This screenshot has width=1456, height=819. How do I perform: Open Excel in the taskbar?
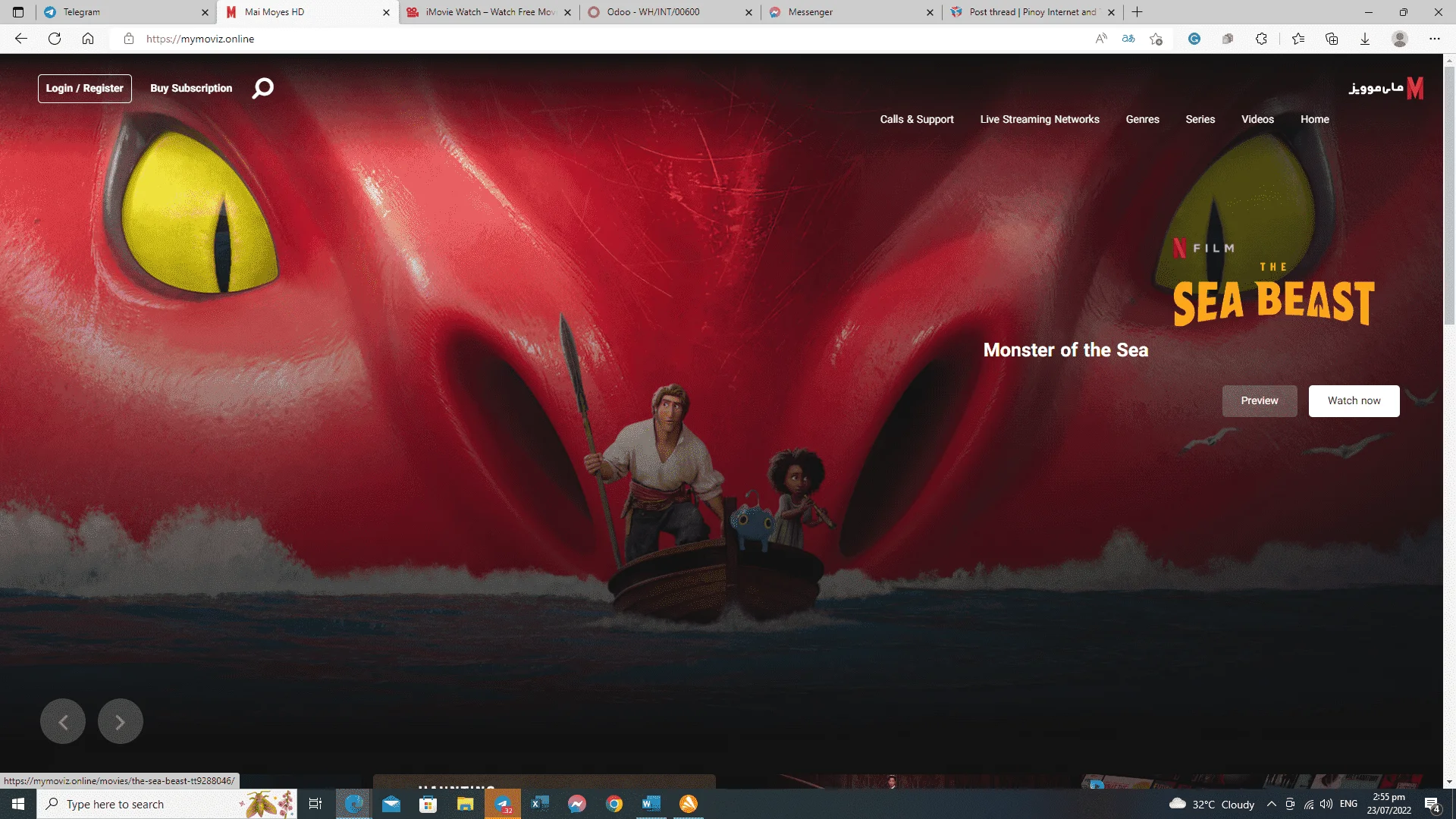540,804
